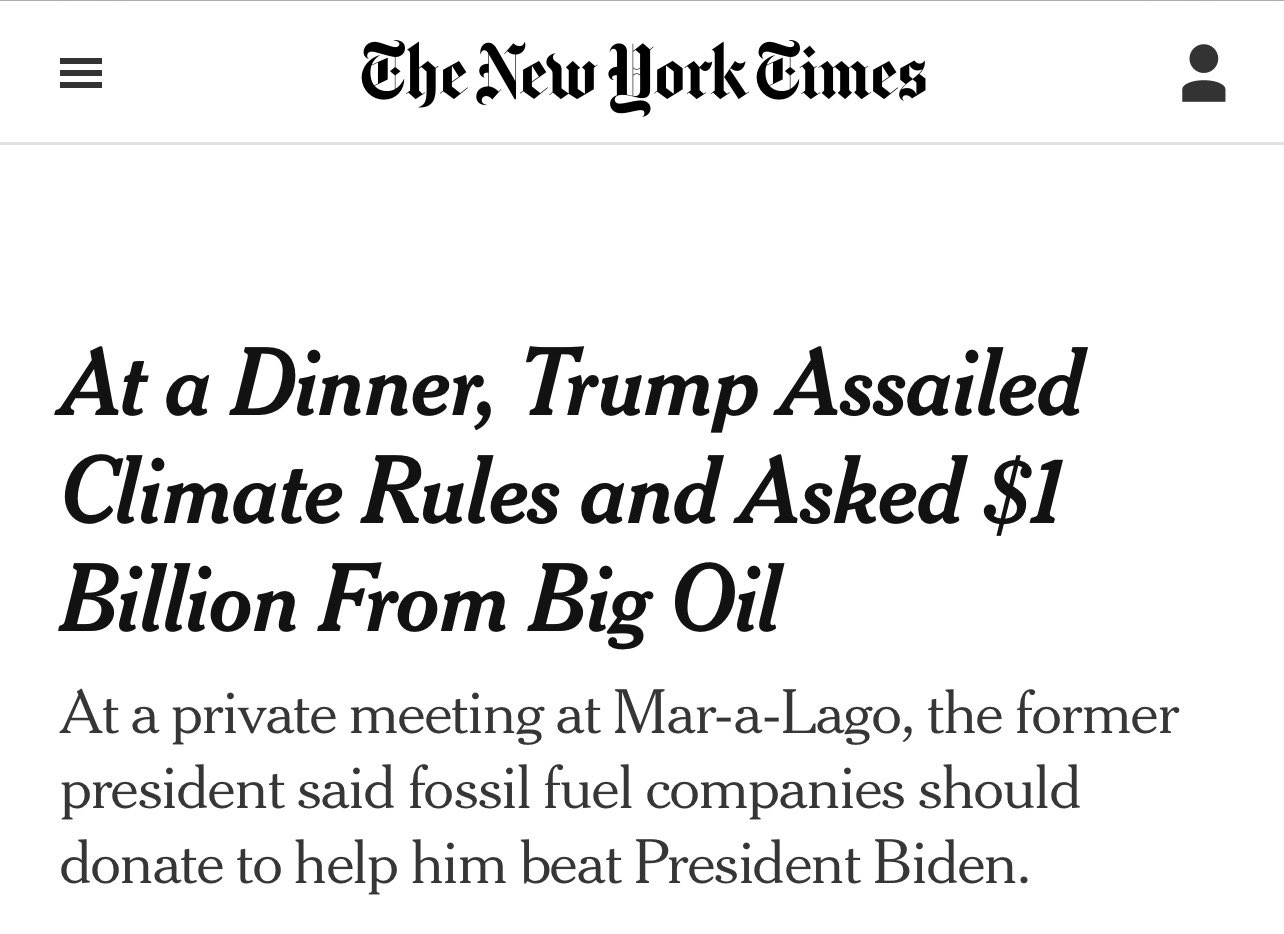Click "President Biden" in the summary

click(x=832, y=861)
